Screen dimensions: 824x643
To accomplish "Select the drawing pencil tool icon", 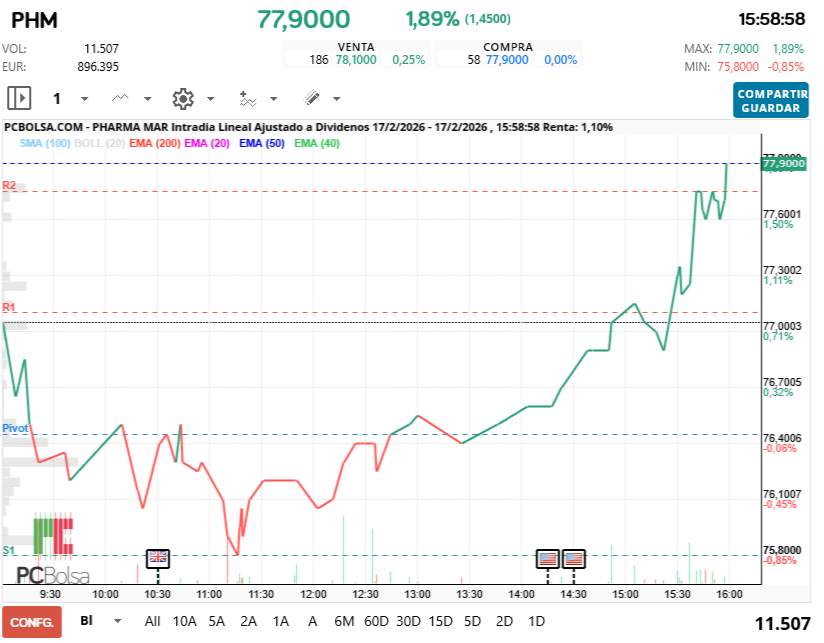I will tap(313, 98).
